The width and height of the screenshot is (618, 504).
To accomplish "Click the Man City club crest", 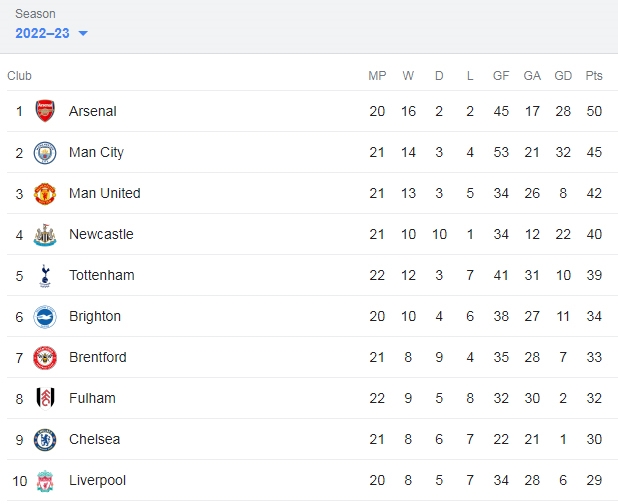I will pyautogui.click(x=45, y=152).
